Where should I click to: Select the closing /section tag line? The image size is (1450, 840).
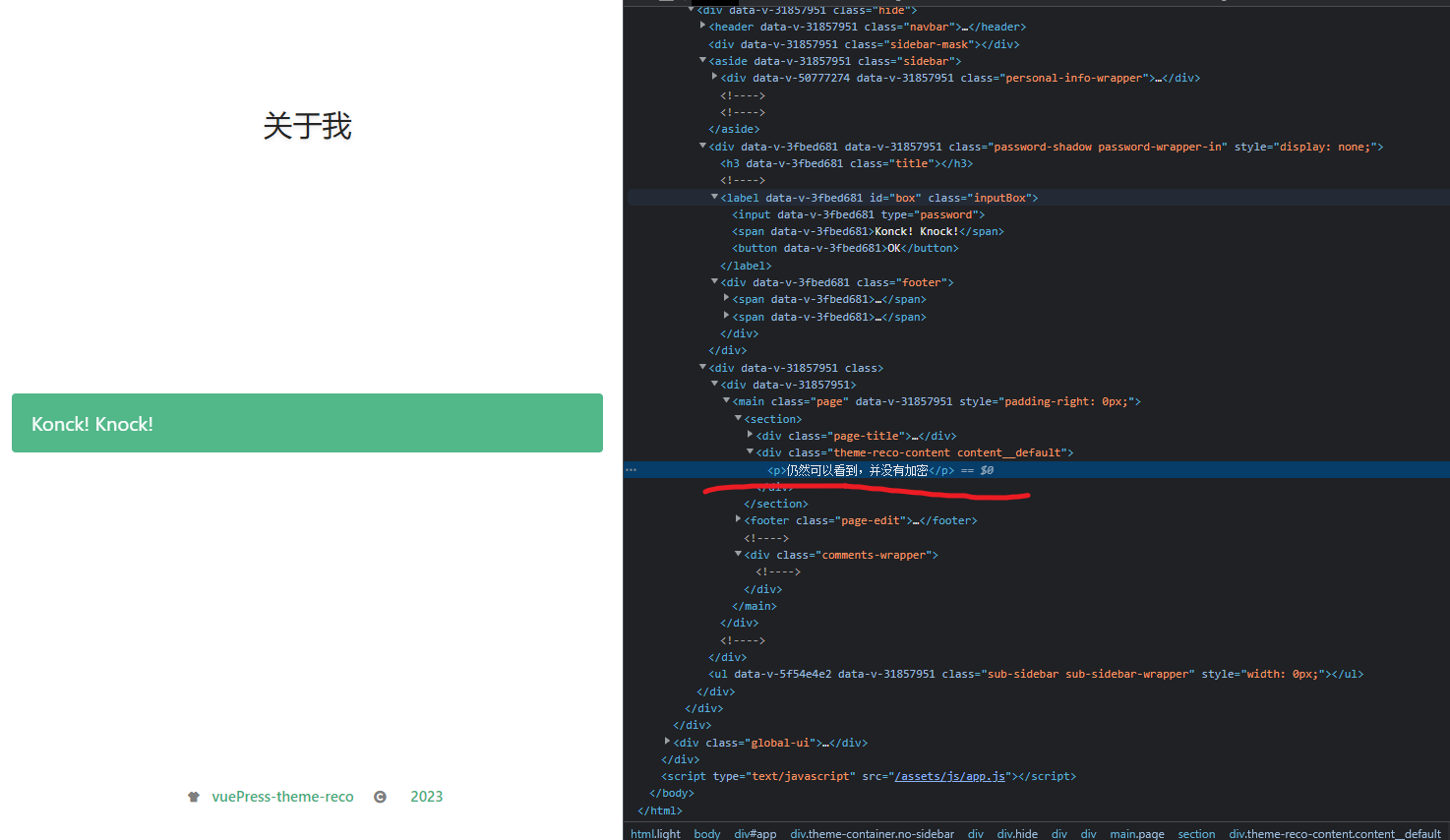(775, 504)
